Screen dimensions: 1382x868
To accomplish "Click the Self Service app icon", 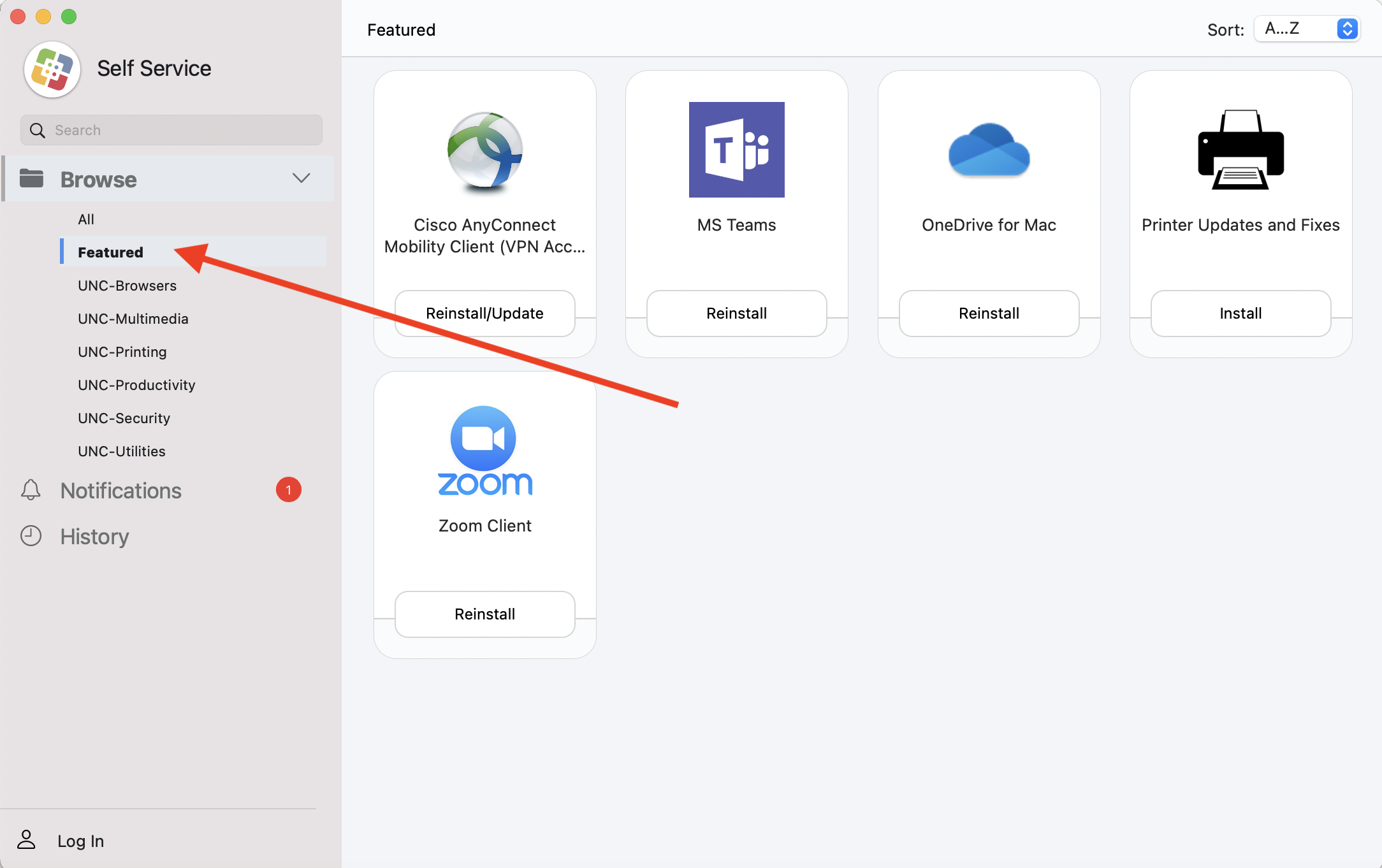I will click(51, 69).
